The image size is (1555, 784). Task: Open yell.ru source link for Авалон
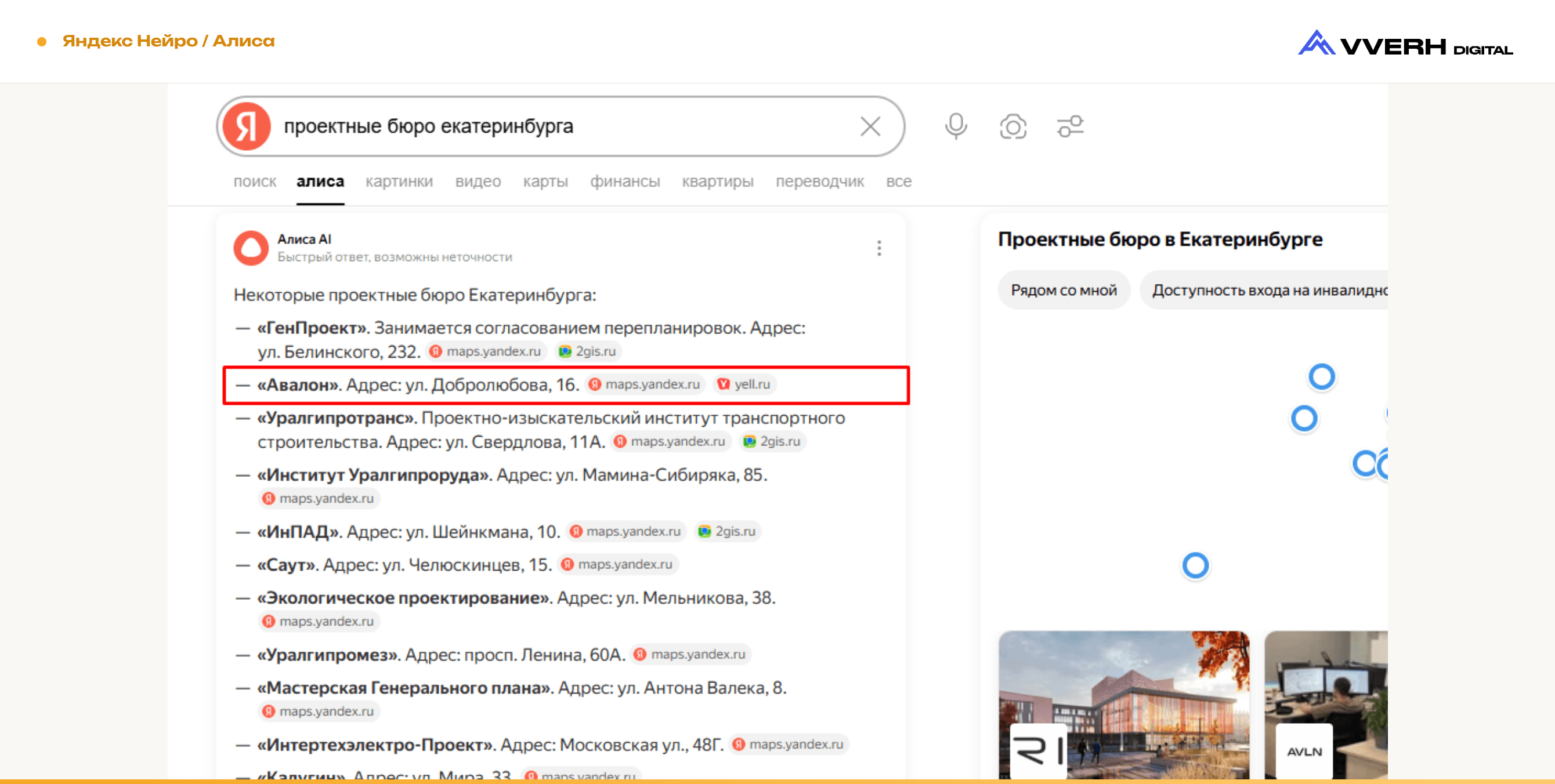click(744, 384)
